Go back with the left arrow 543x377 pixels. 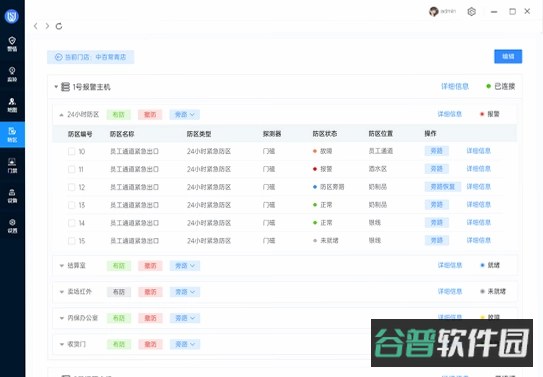pyautogui.click(x=36, y=26)
